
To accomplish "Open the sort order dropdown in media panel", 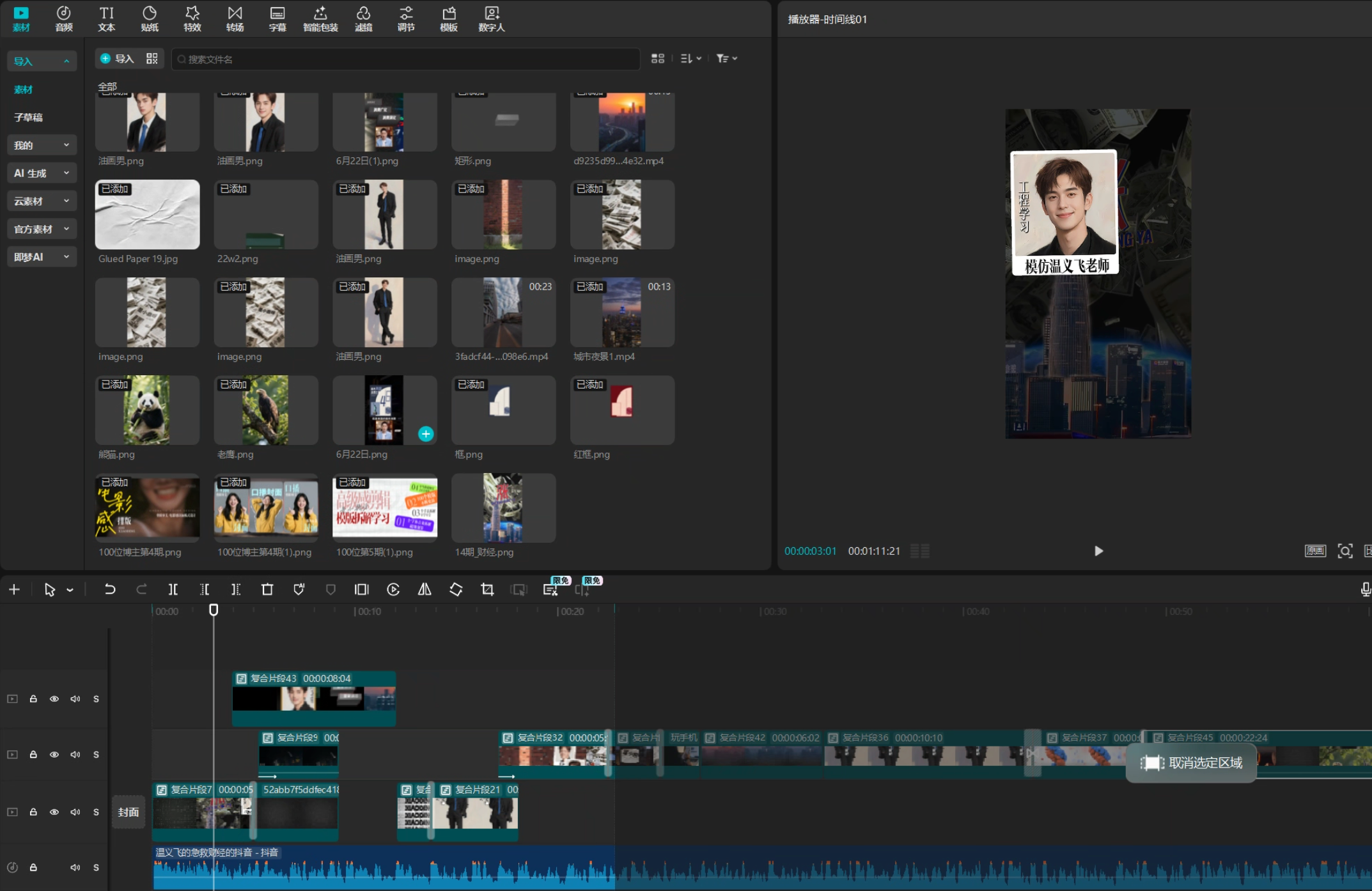I will (x=691, y=59).
